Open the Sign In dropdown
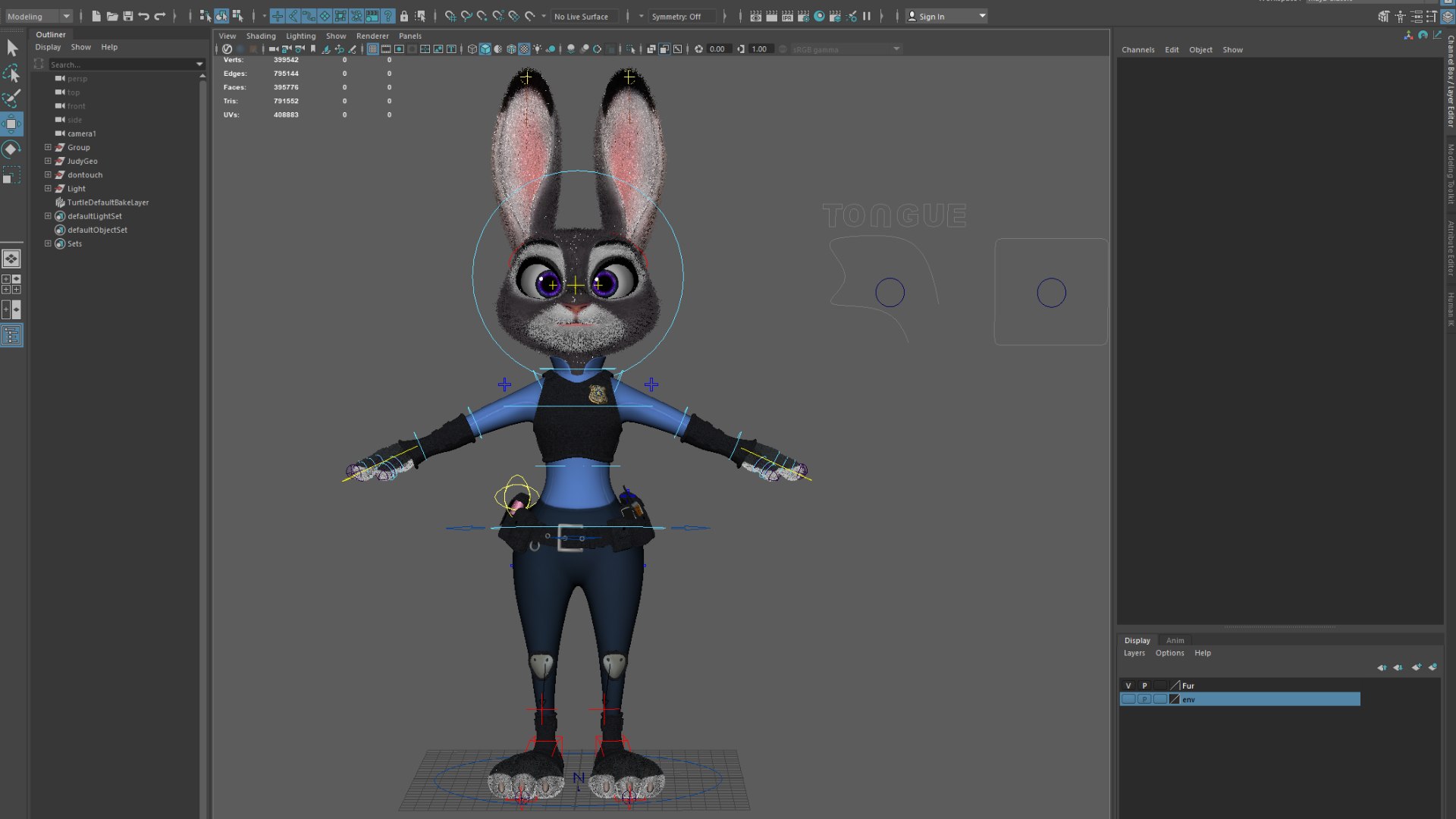1456x819 pixels. (946, 16)
